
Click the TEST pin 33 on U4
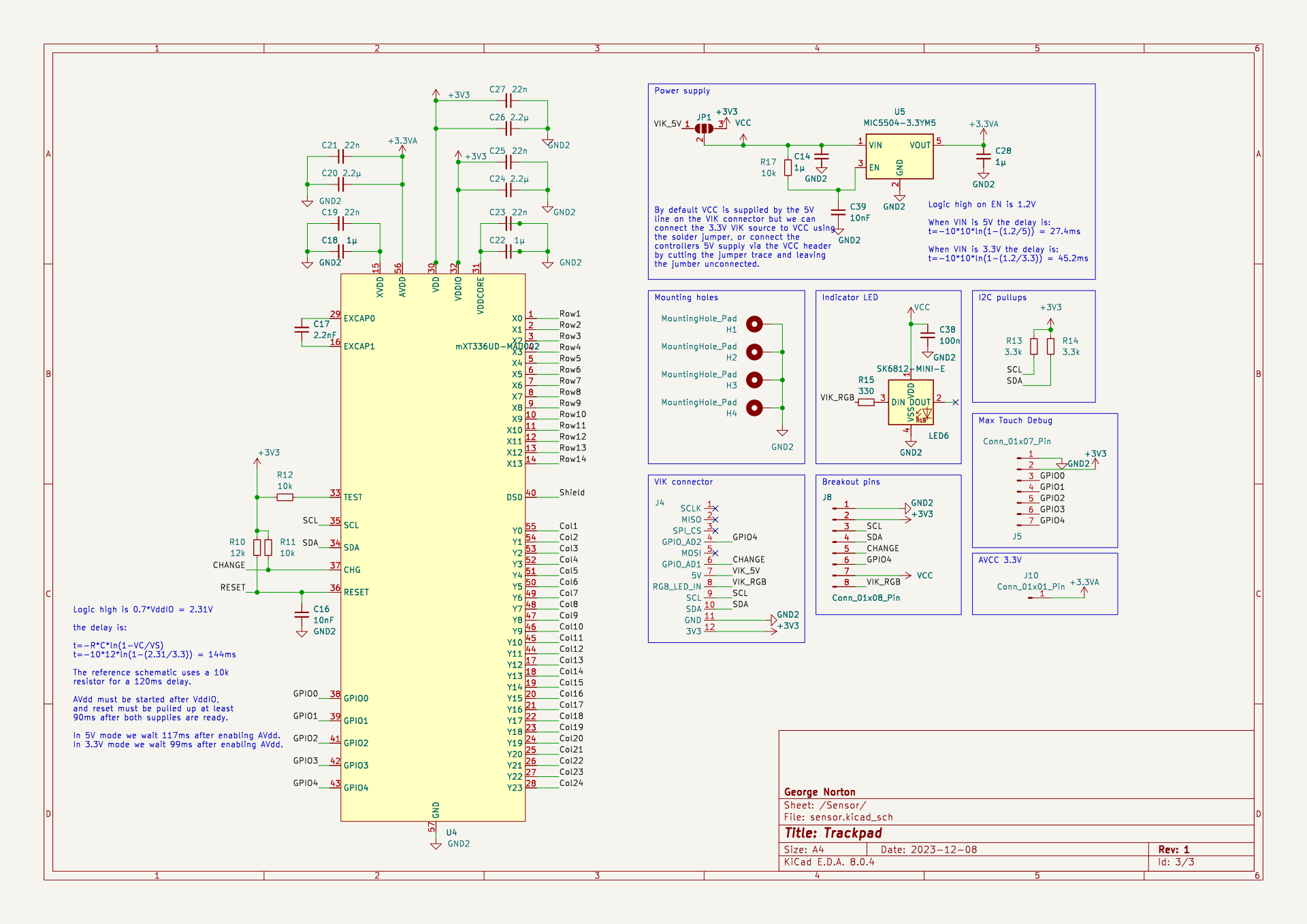tap(336, 496)
